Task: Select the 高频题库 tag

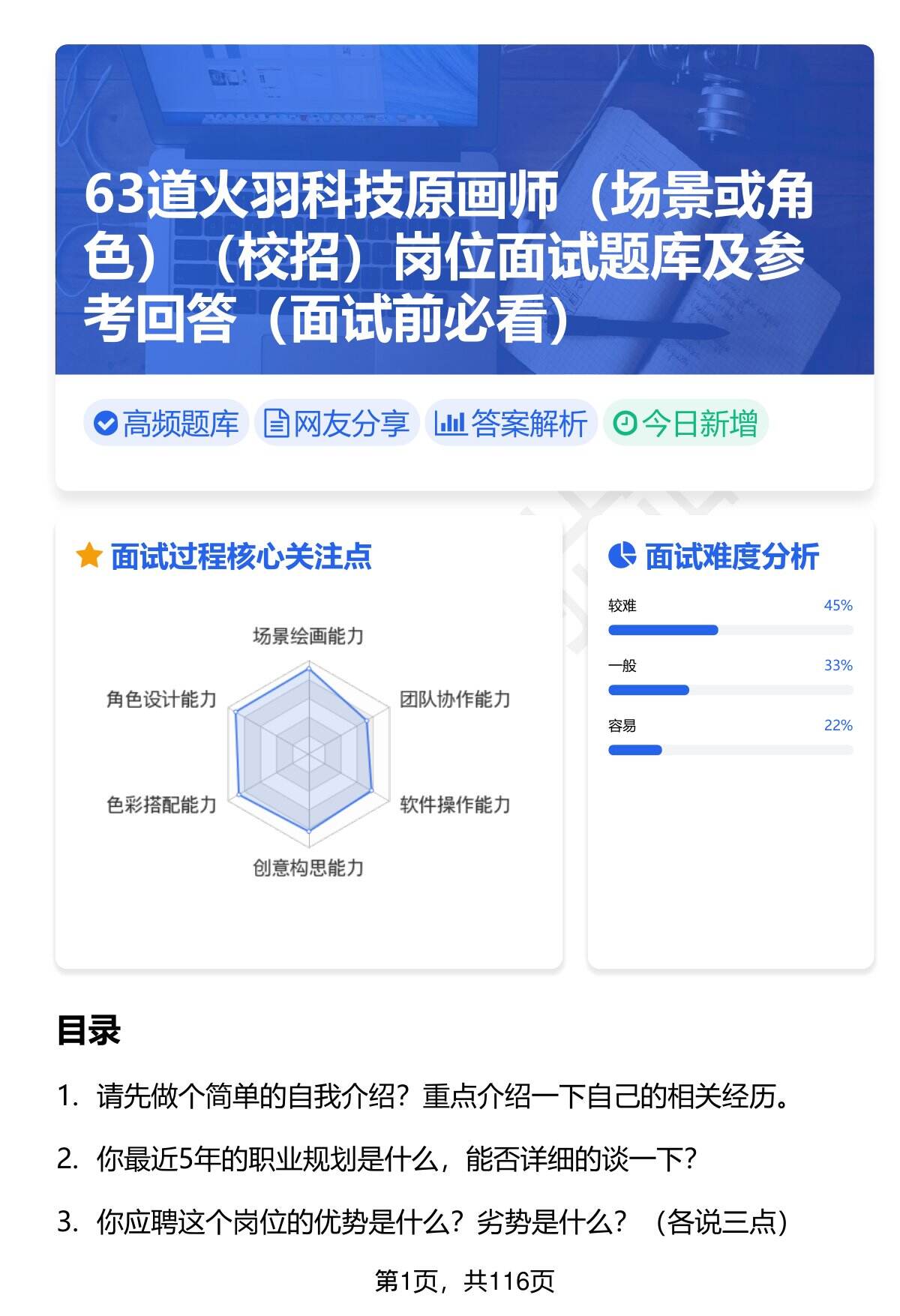Action: 166,424
